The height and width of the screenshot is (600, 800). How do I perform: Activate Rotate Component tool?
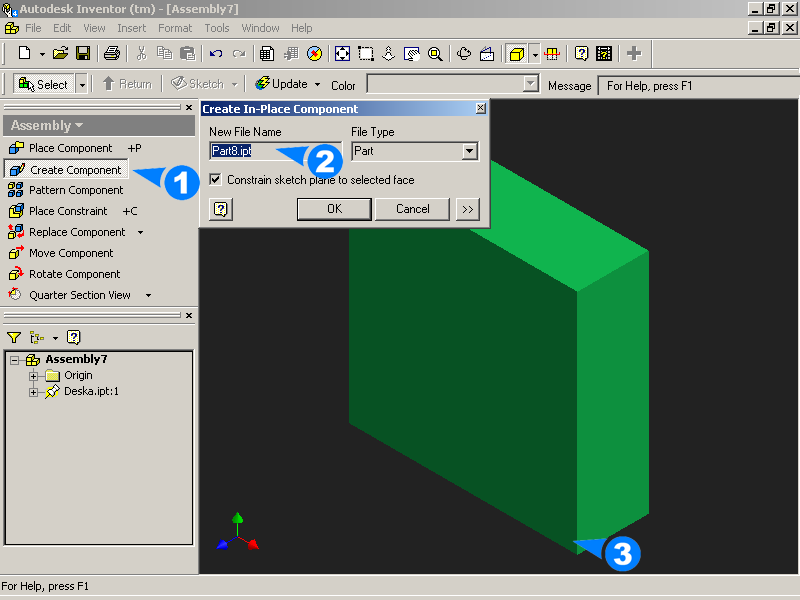coord(65,274)
